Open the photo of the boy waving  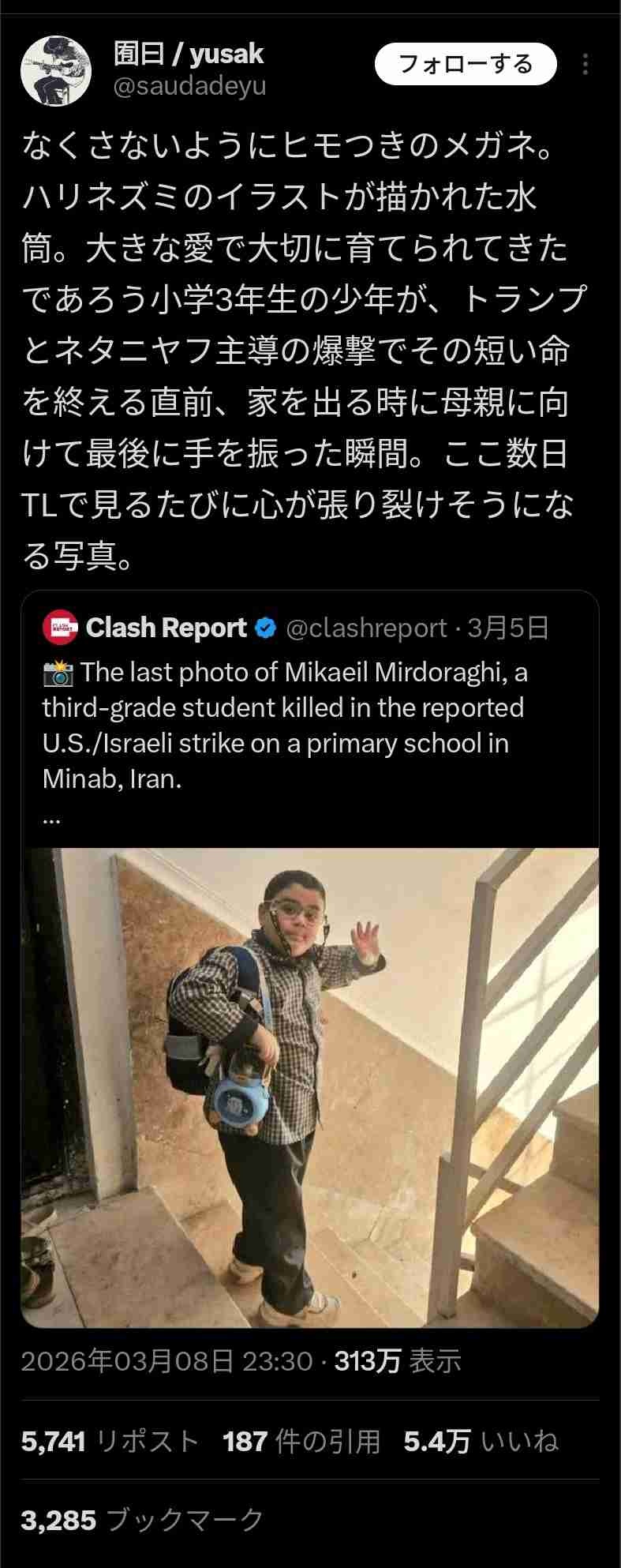pyautogui.click(x=310, y=1088)
